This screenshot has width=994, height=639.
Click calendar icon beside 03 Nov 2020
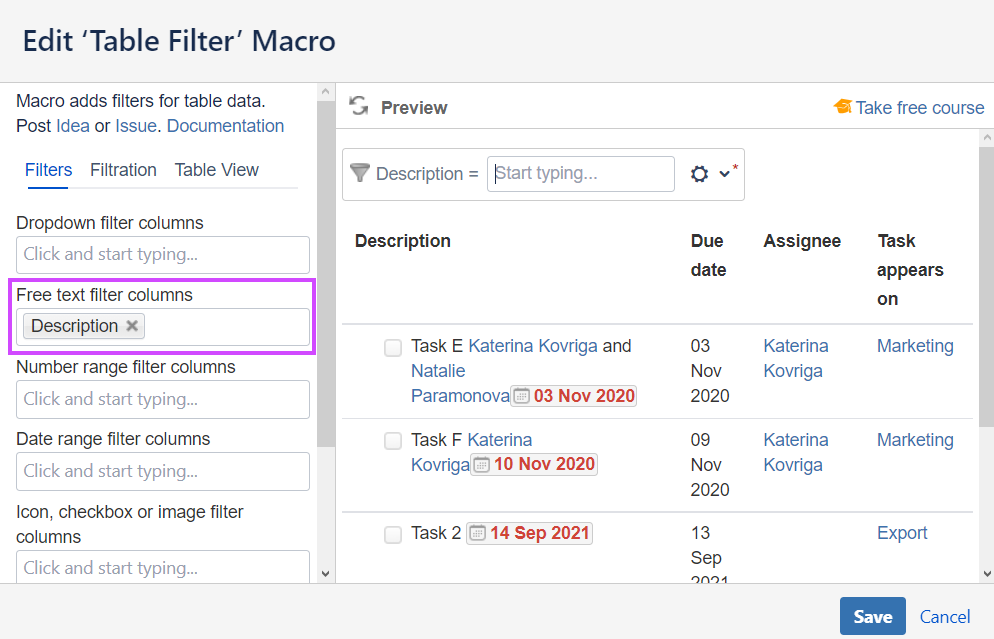[x=522, y=396]
